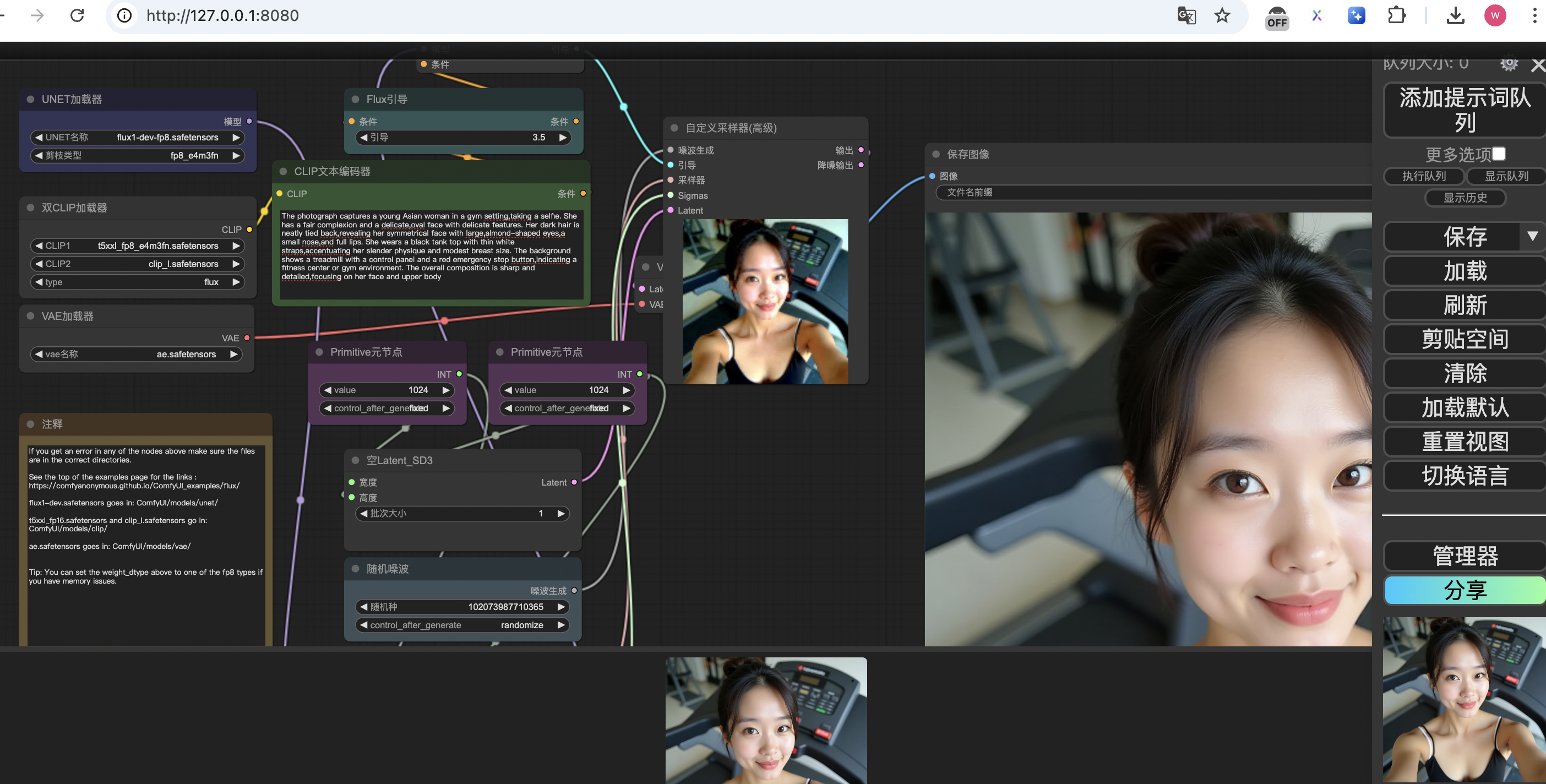1546x784 pixels.
Task: Click the Latent output slot on 空Latent_SD3
Action: [574, 482]
